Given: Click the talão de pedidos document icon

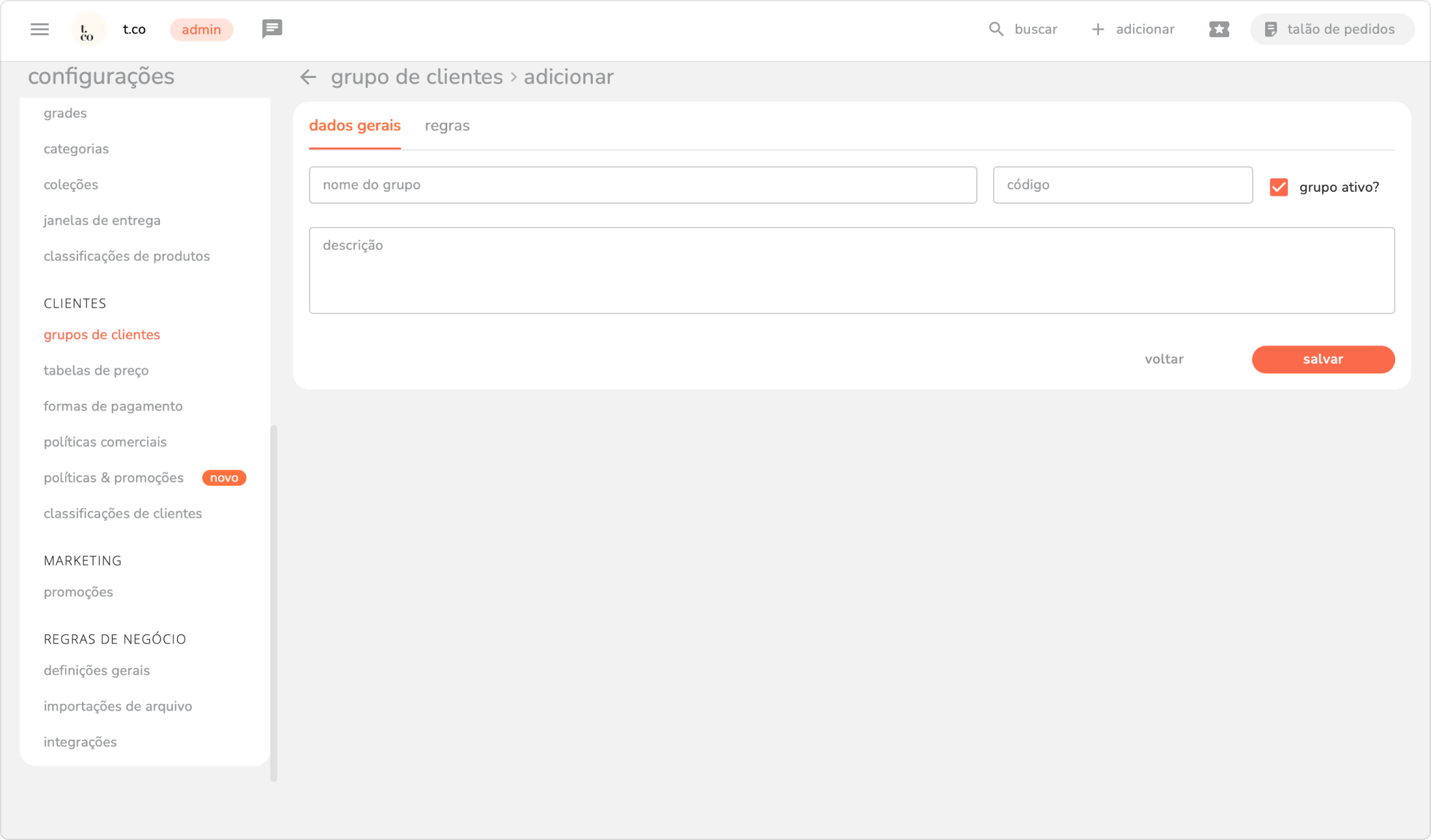Looking at the screenshot, I should click(x=1271, y=29).
